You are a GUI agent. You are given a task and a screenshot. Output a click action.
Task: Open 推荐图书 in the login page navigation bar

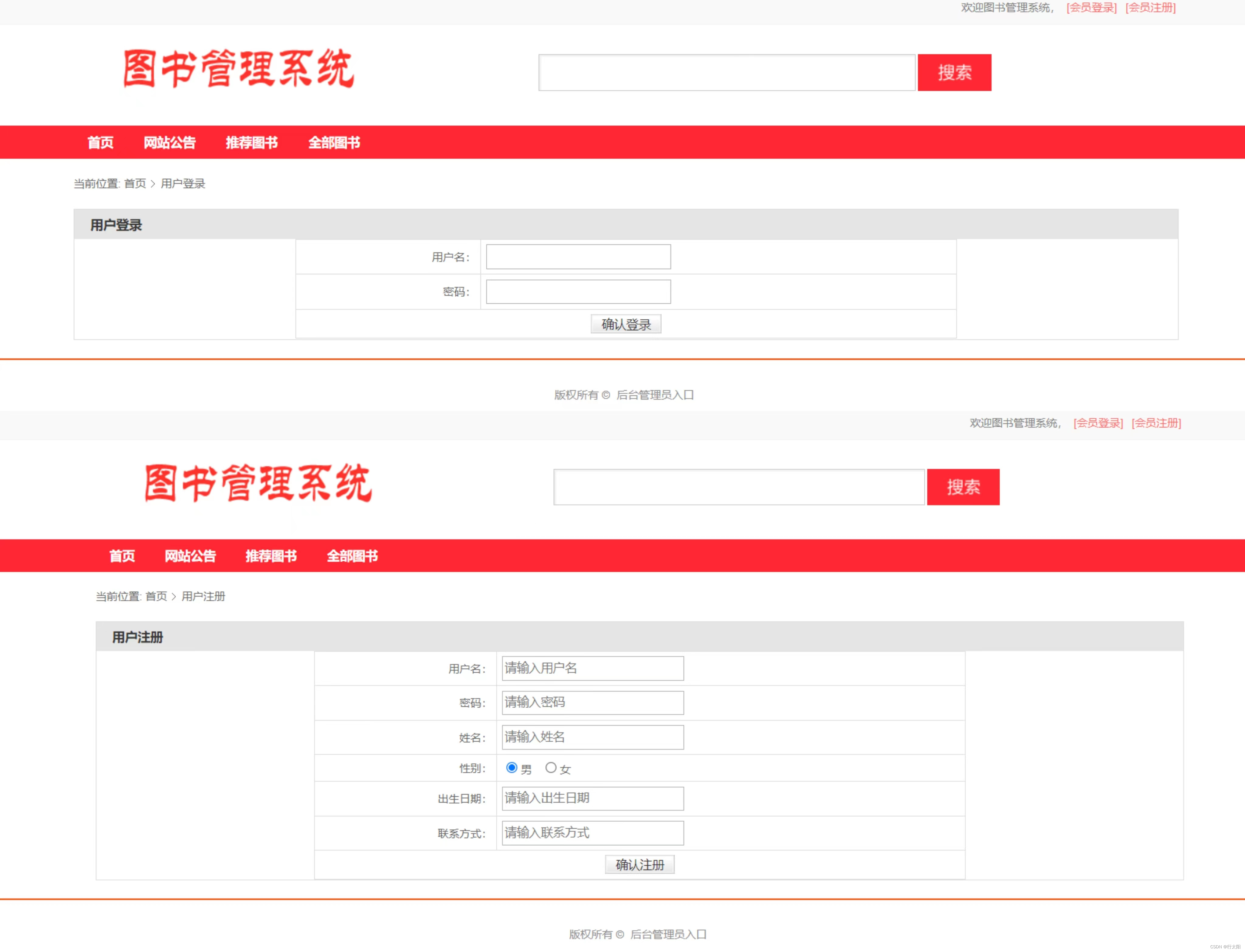tap(252, 142)
